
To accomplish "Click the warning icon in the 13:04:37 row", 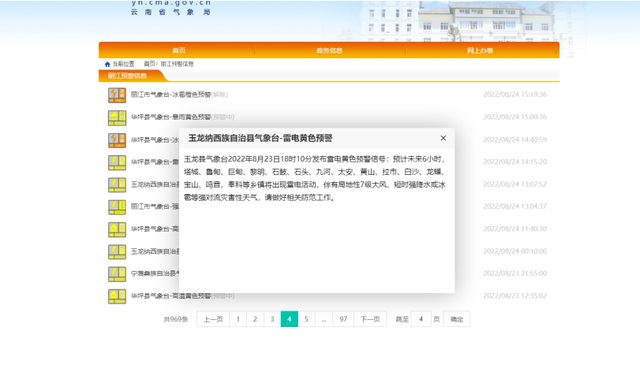I will [117, 207].
